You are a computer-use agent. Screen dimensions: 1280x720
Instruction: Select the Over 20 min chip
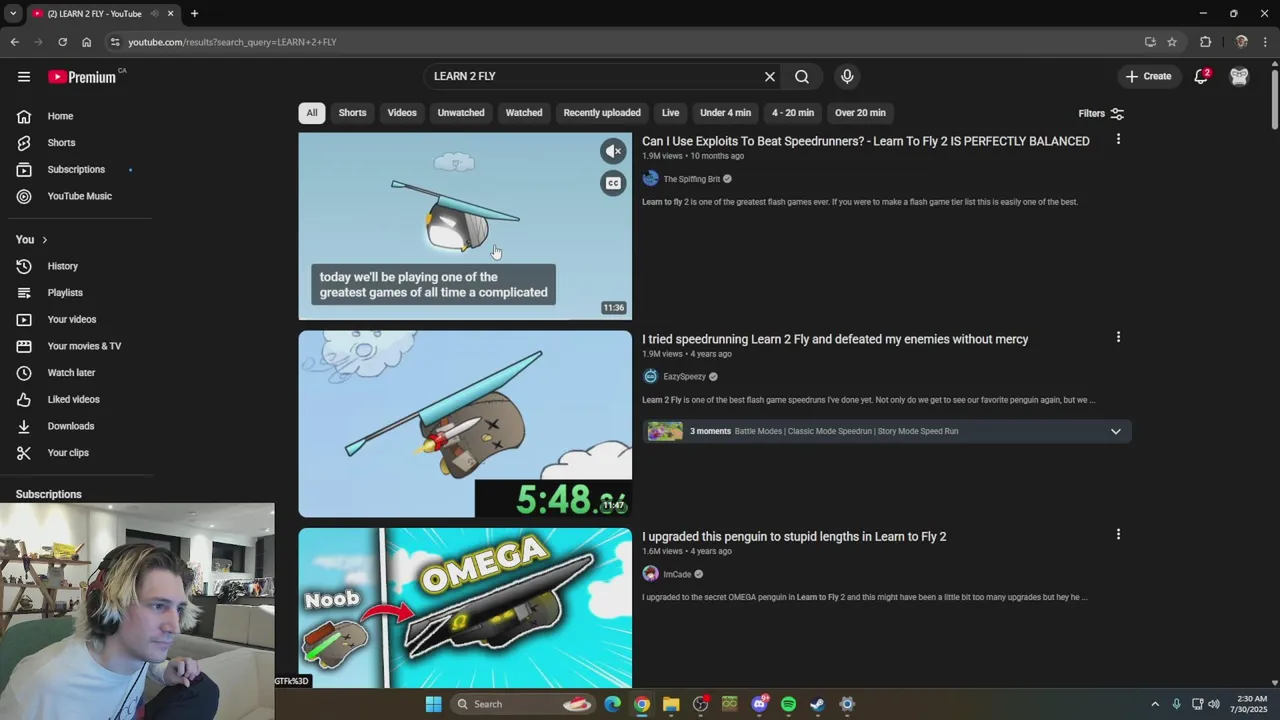click(x=860, y=113)
